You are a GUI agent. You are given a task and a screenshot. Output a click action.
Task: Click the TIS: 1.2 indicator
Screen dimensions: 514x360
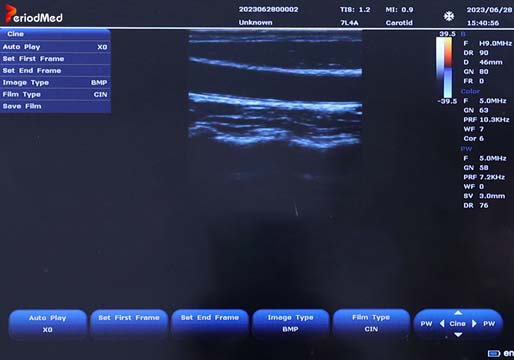pos(355,10)
